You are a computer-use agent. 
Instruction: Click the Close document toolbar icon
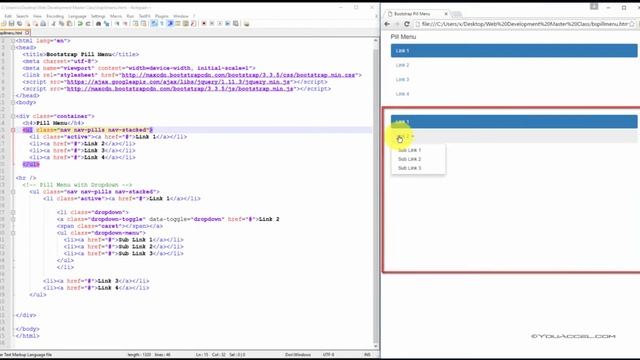[28, 24]
